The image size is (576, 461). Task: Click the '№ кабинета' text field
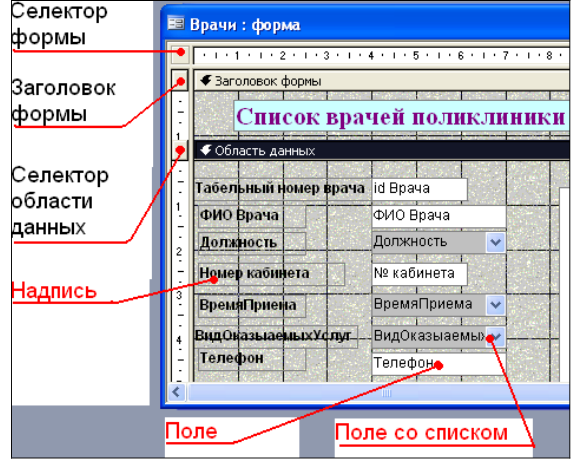click(420, 274)
